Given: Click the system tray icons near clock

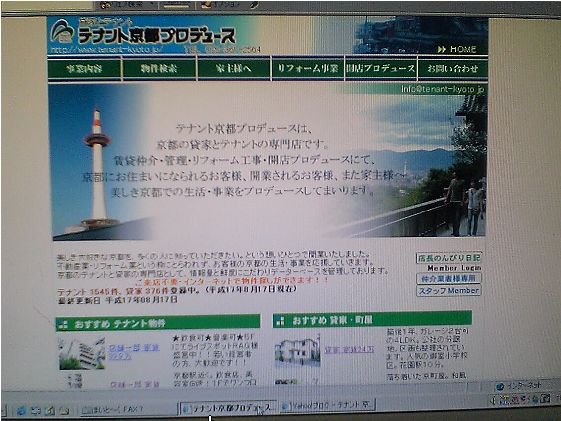Looking at the screenshot, I should pyautogui.click(x=523, y=398).
